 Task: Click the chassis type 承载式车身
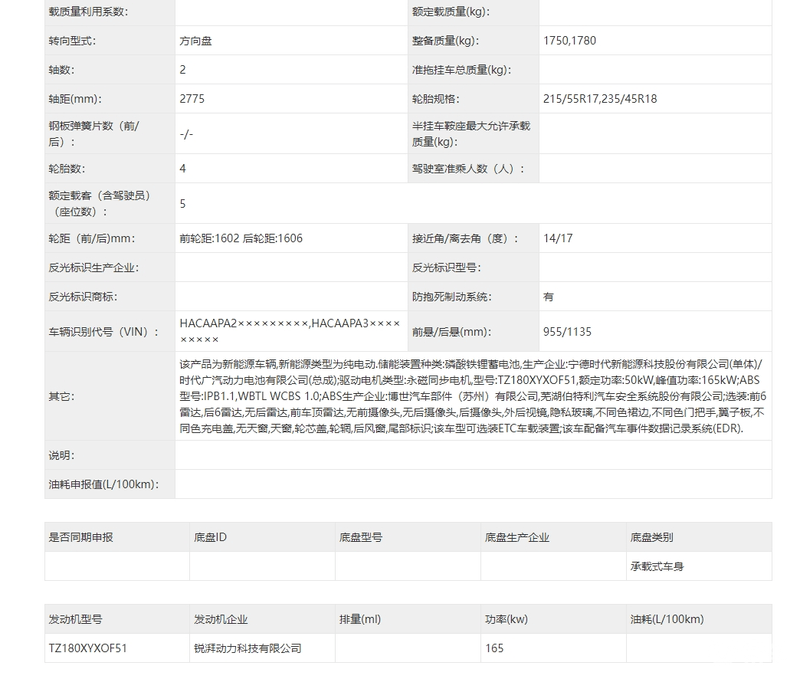[x=657, y=566]
